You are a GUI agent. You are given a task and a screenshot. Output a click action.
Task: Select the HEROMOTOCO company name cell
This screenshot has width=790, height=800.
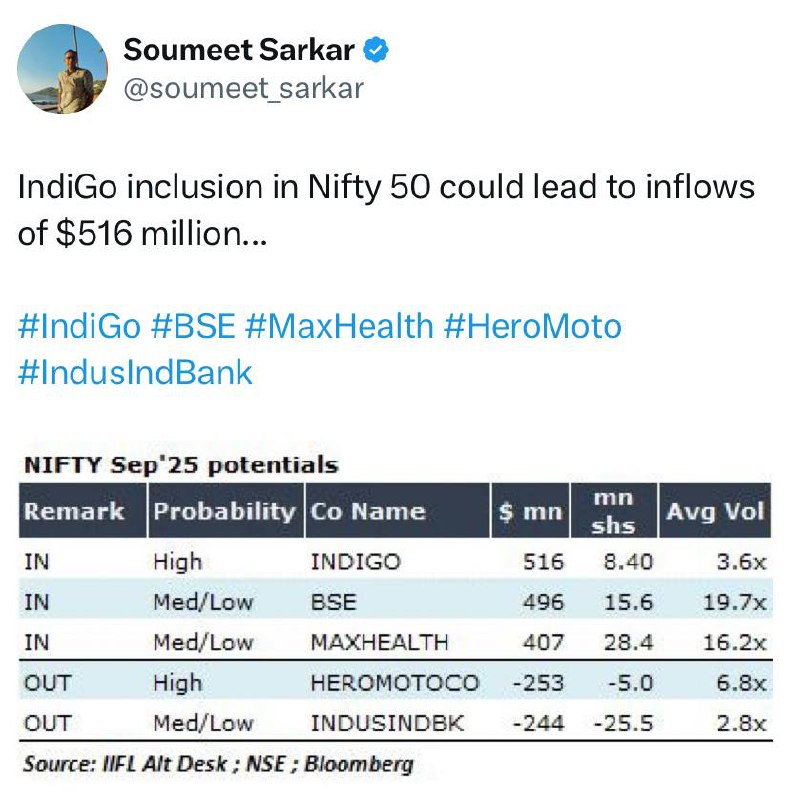tap(395, 683)
